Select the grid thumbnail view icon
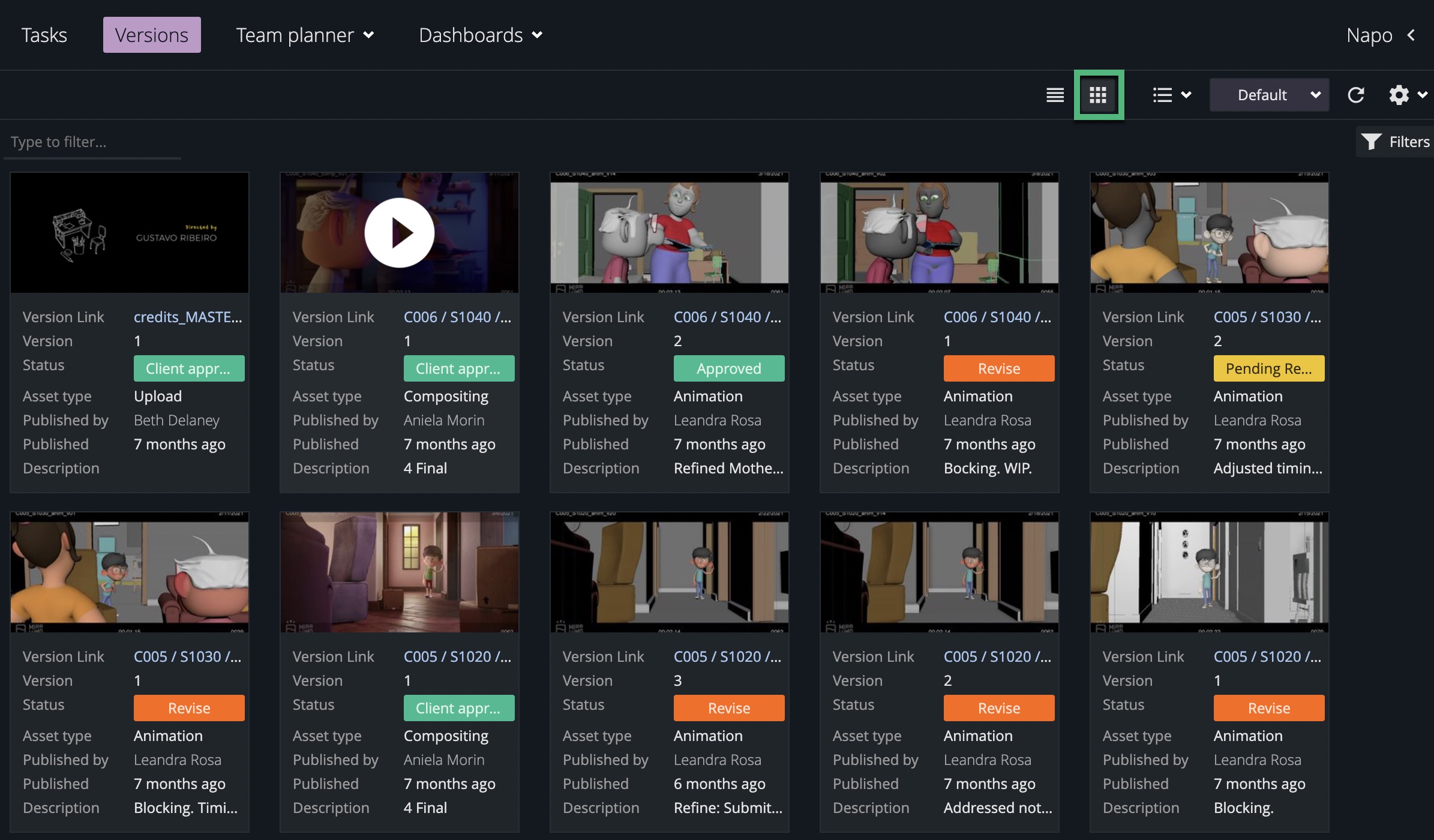 [x=1098, y=95]
